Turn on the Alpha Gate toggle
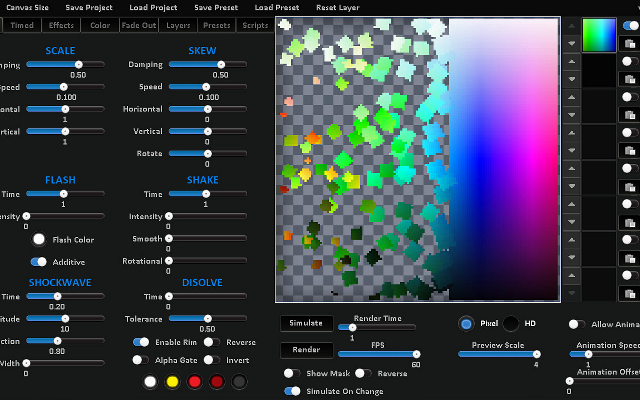This screenshot has width=640, height=400. (140, 360)
